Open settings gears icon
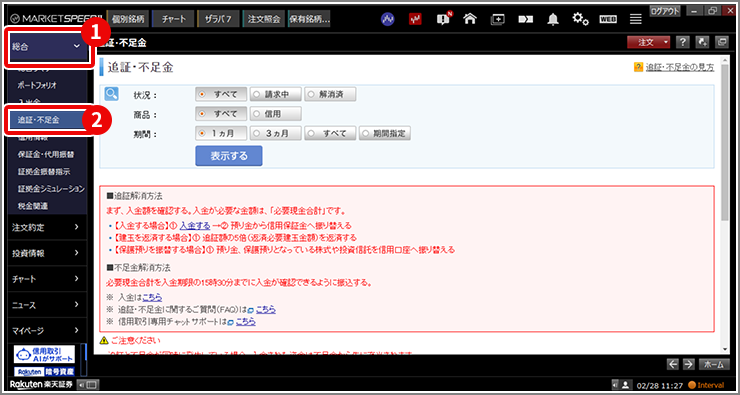Image resolution: width=740 pixels, height=395 pixels. click(x=580, y=19)
